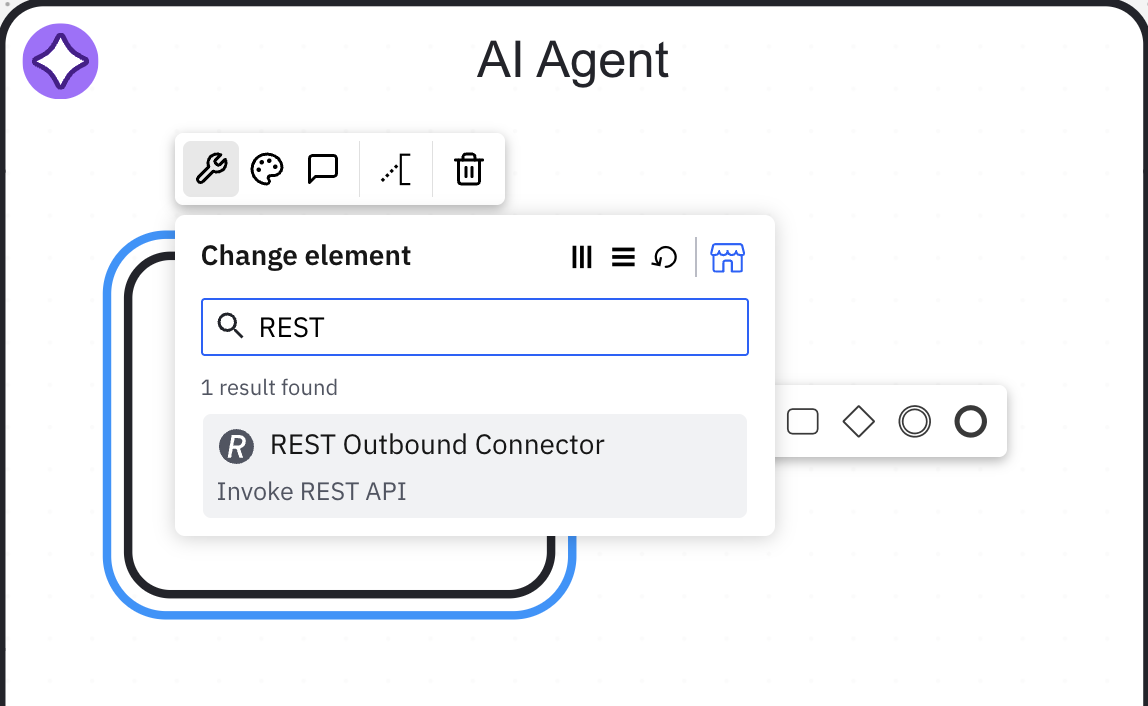Open the color palette picker

tap(266, 169)
